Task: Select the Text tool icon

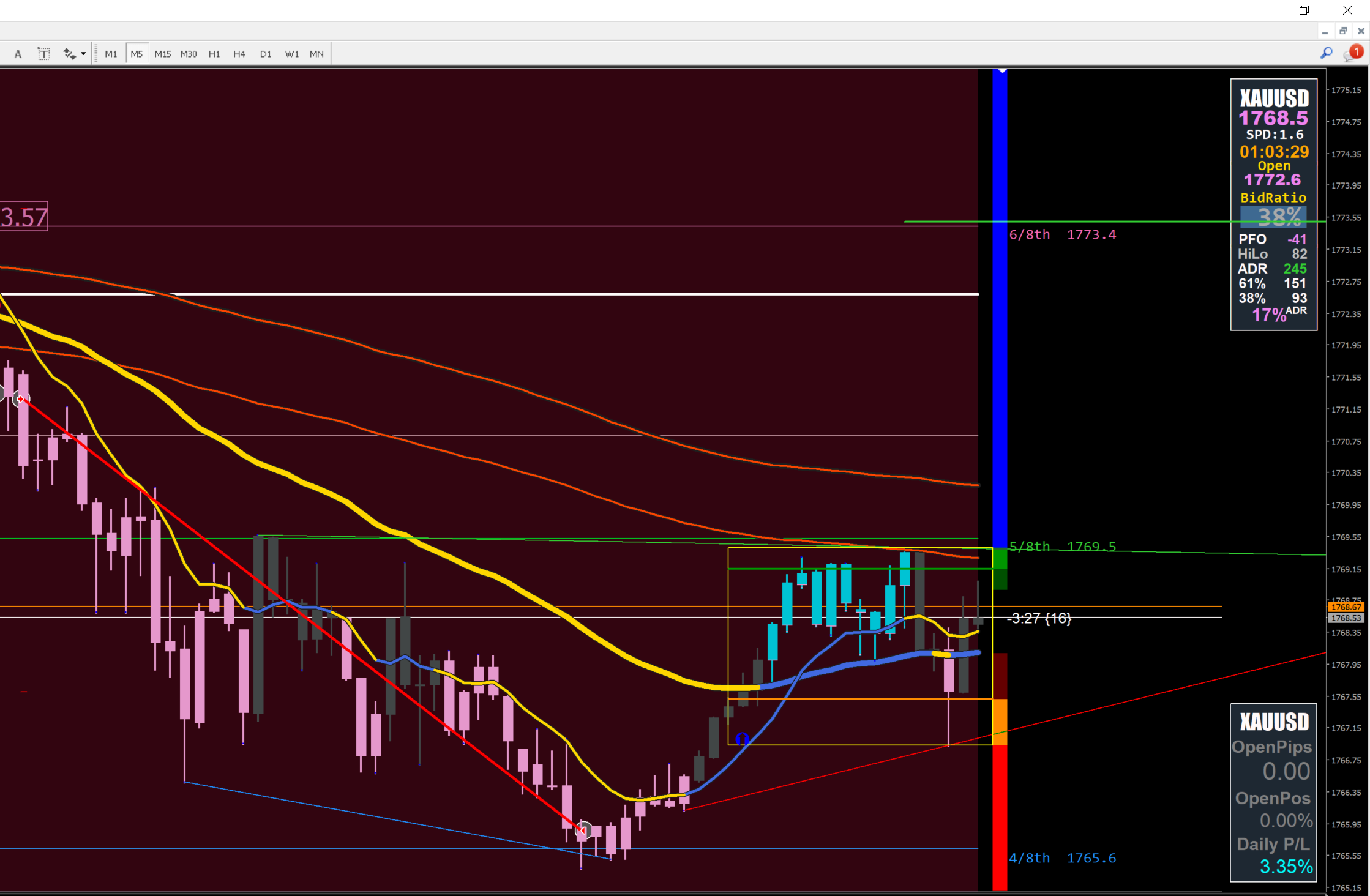Action: click(x=18, y=54)
